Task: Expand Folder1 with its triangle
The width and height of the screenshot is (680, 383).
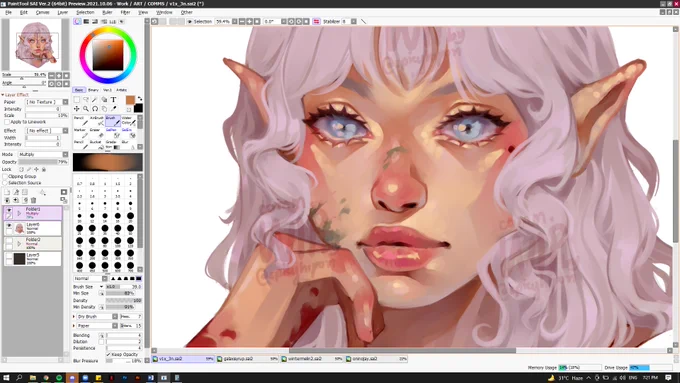Action: pyautogui.click(x=19, y=213)
